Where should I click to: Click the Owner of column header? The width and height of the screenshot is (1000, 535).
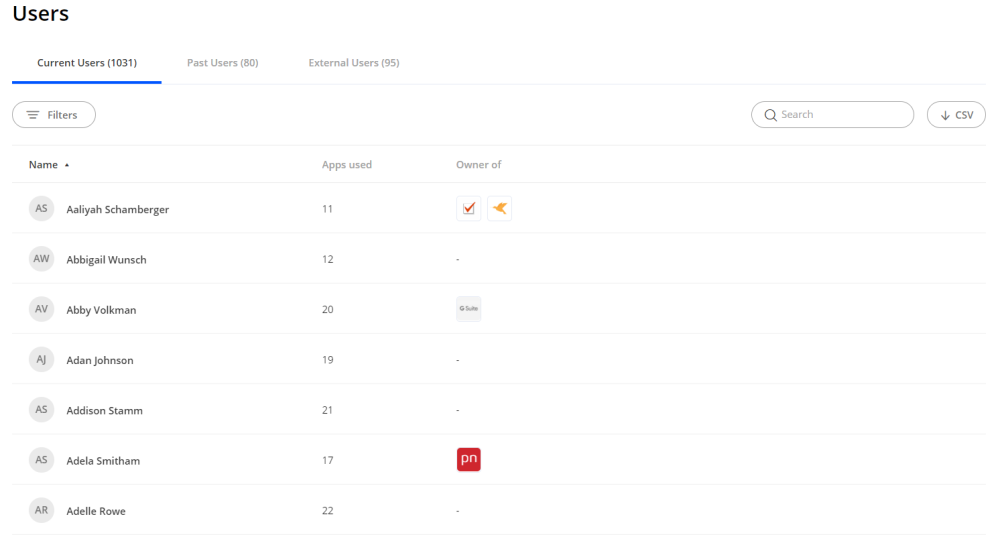(x=478, y=165)
